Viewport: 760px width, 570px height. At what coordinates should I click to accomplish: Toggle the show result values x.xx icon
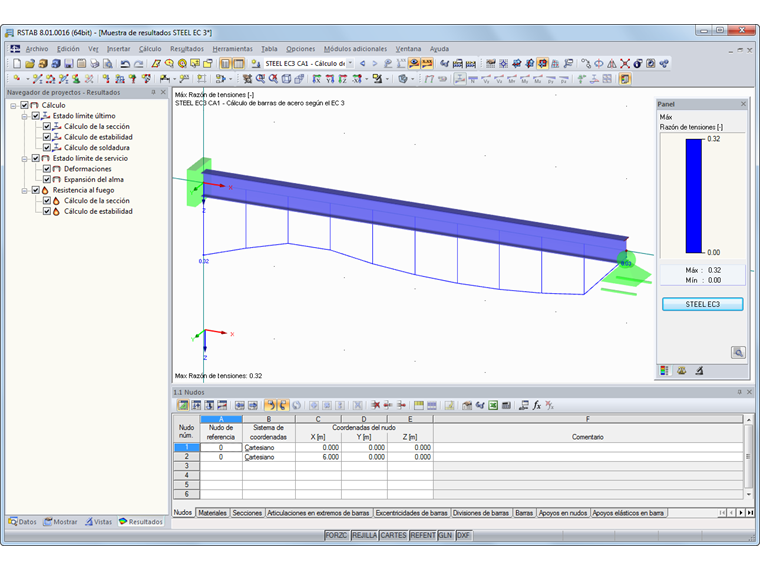tap(427, 63)
